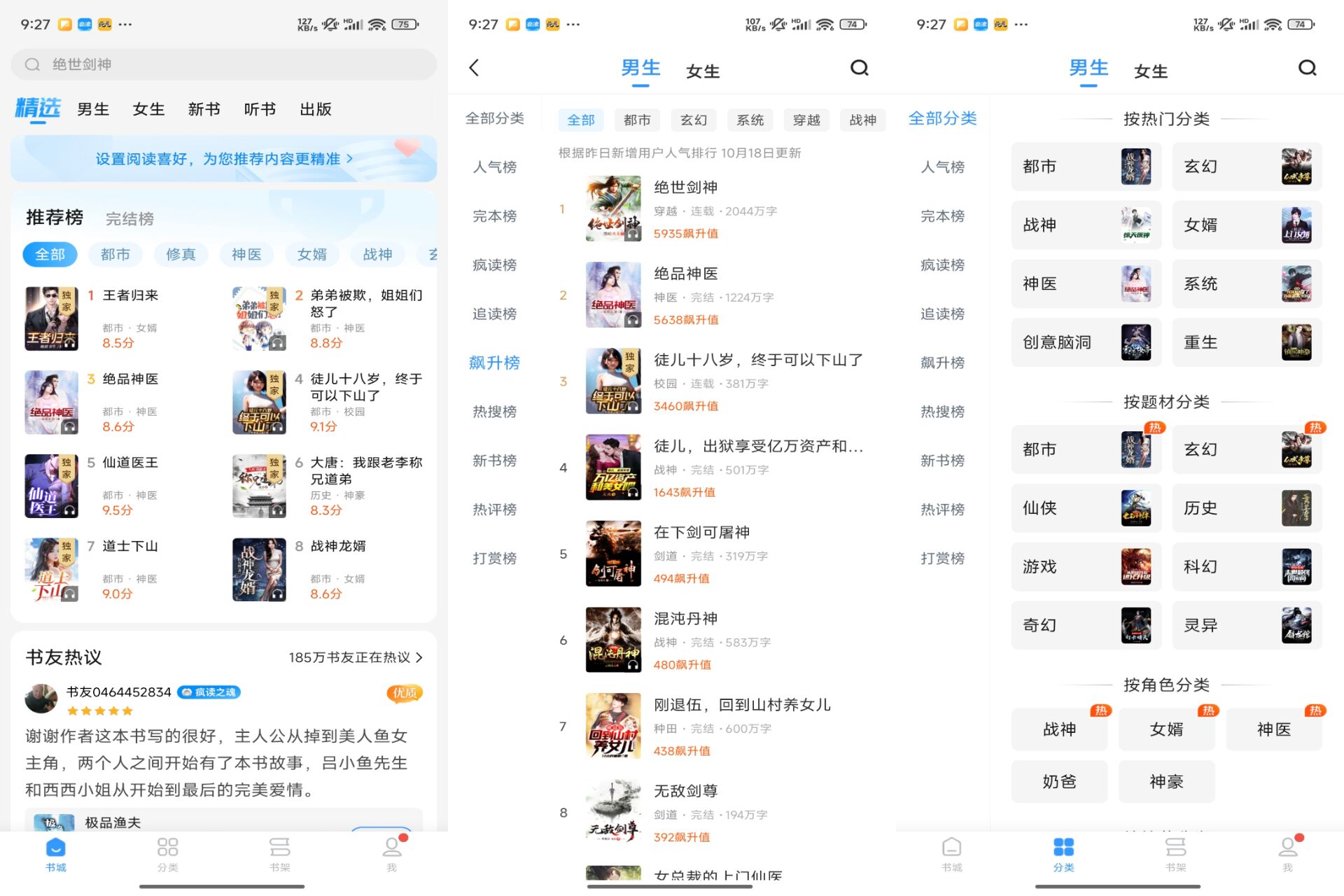Toggle 全部 all categories filter
This screenshot has height=896, width=1344.
[579, 121]
